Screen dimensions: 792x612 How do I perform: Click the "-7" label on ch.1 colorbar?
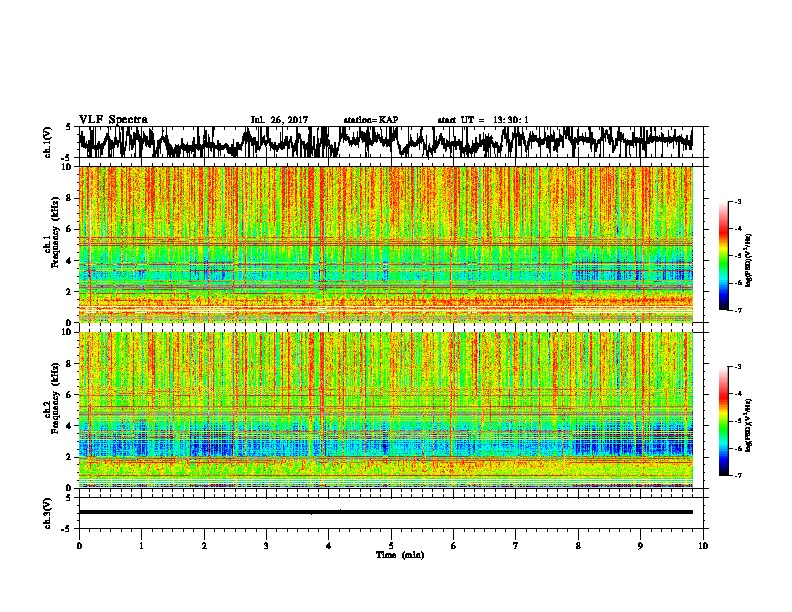tap(737, 310)
